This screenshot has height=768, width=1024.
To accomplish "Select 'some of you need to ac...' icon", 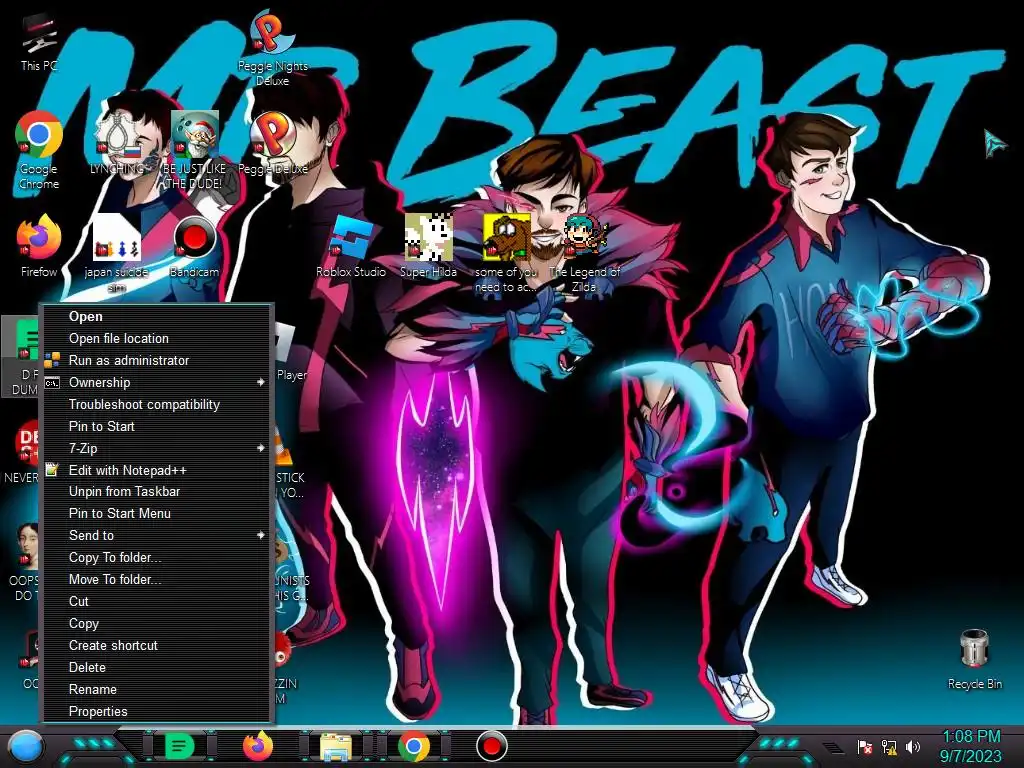I will point(506,254).
